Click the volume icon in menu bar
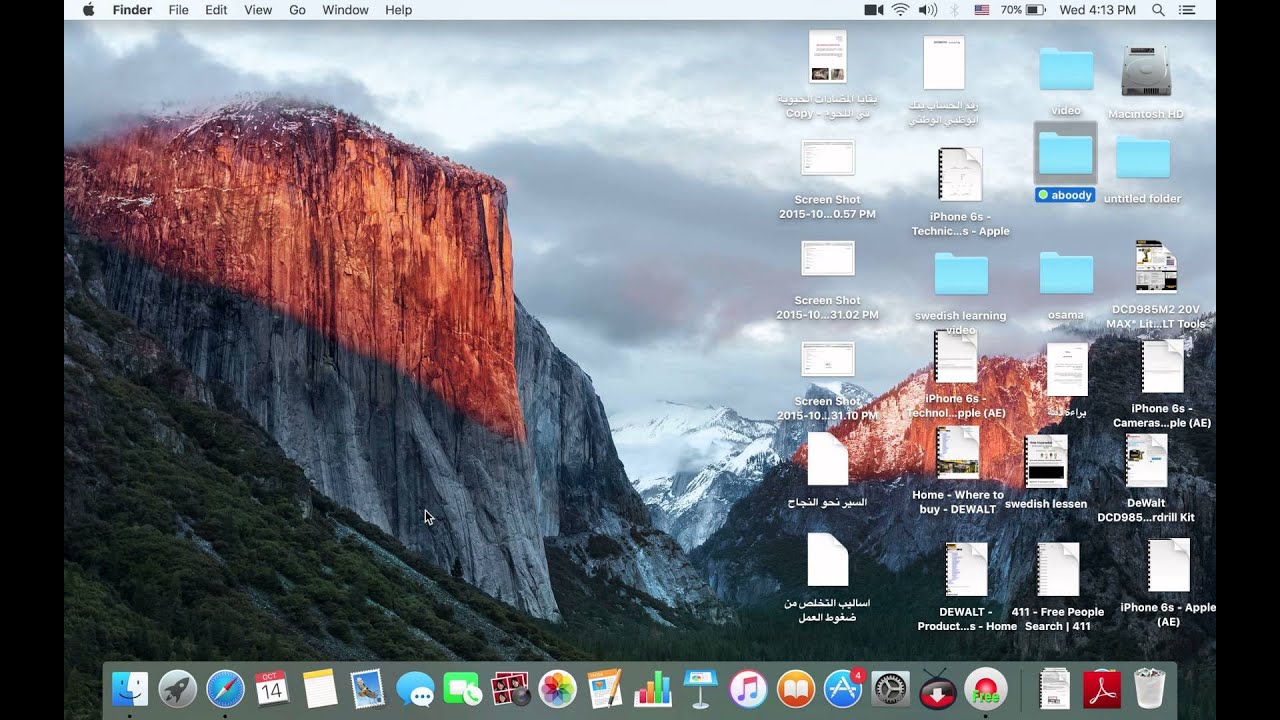The width and height of the screenshot is (1280, 720). click(928, 10)
